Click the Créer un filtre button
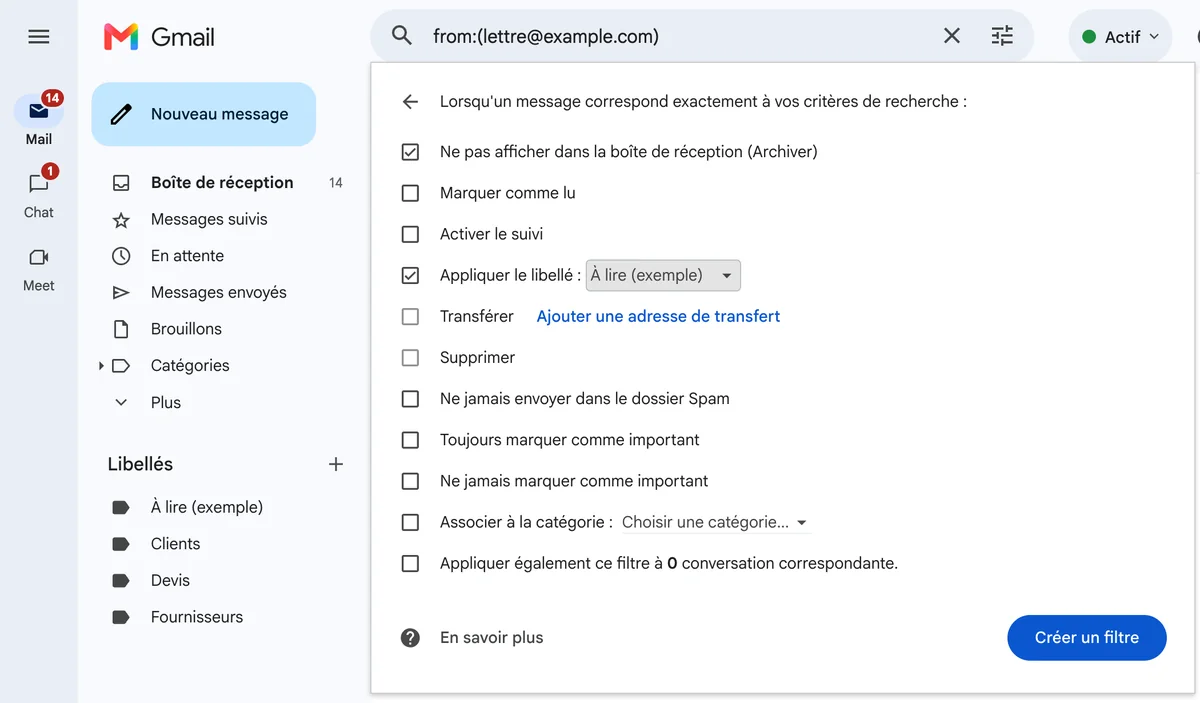 [x=1087, y=637]
